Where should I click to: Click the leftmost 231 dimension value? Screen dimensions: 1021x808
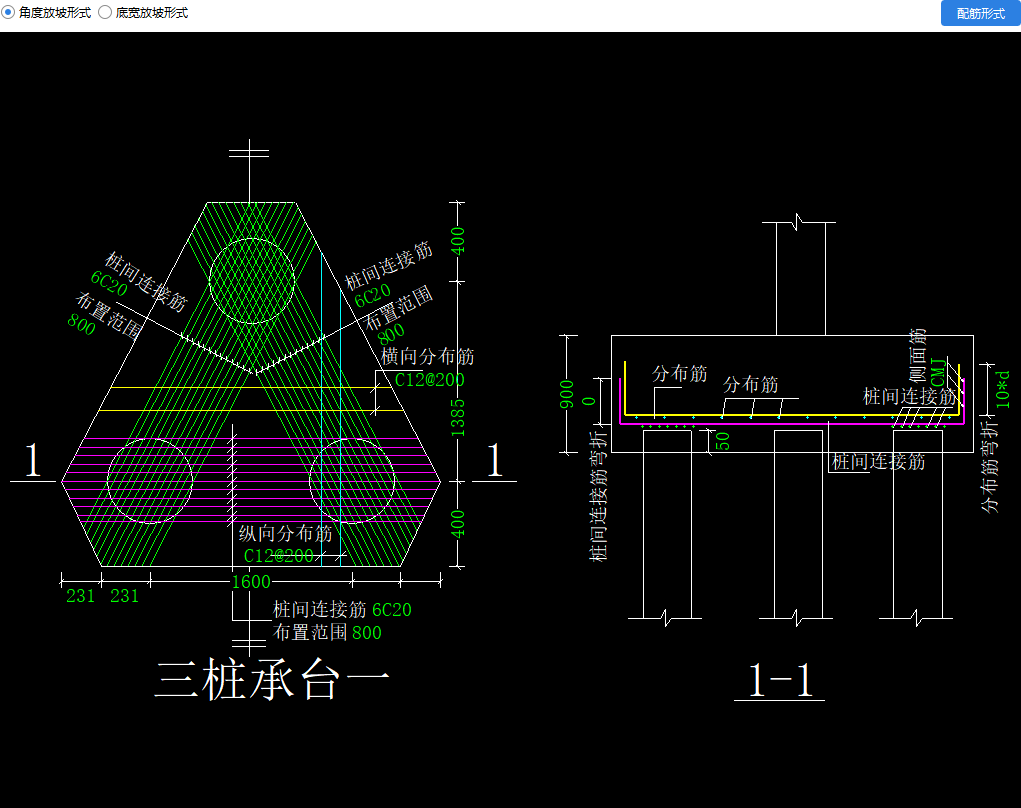[x=80, y=596]
